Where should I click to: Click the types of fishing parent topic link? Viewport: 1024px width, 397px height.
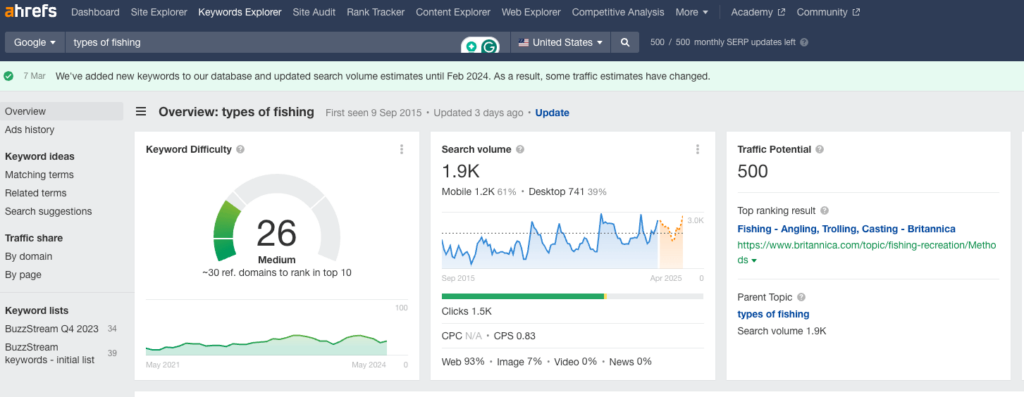(773, 314)
